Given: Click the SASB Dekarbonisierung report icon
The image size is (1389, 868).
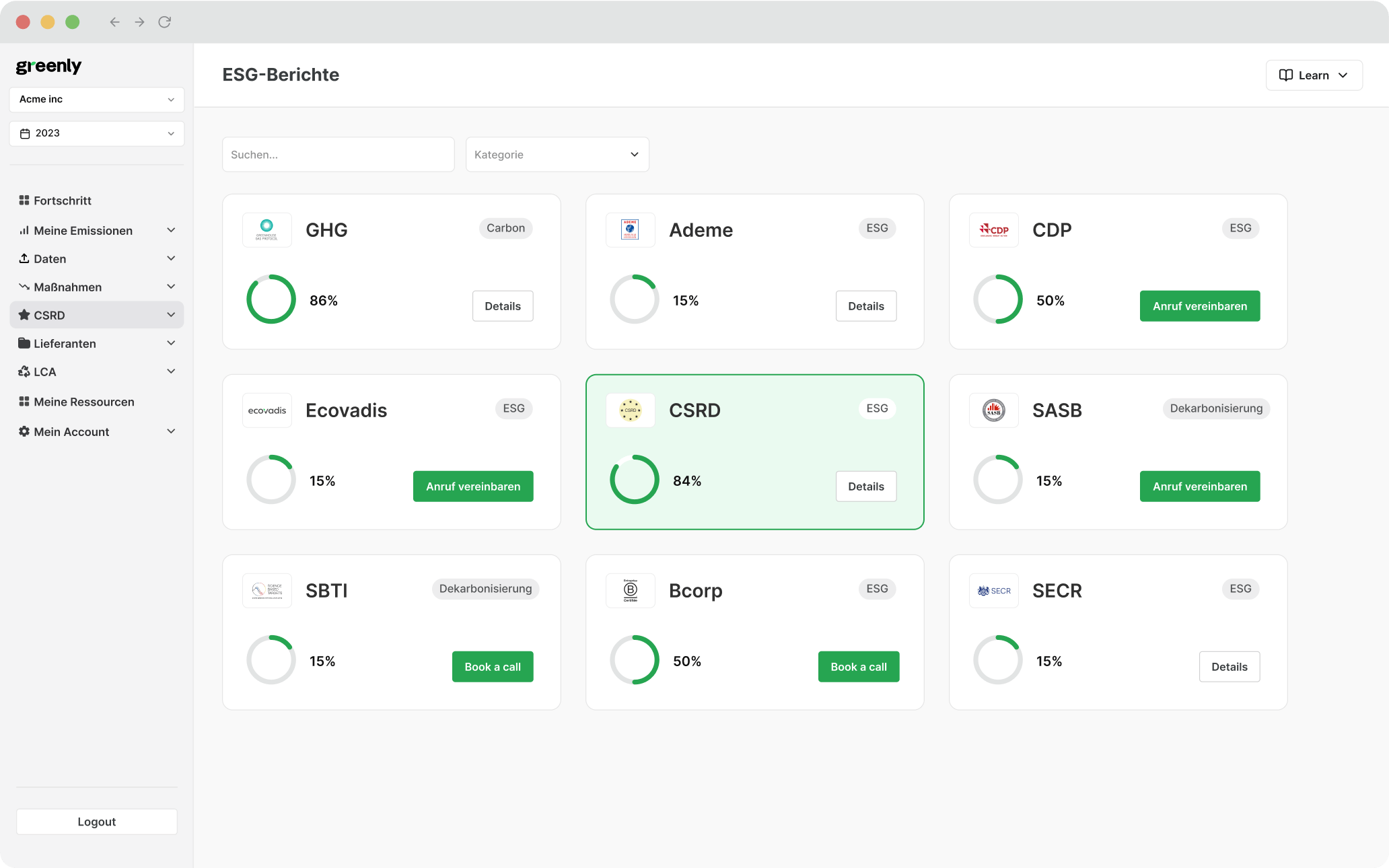Looking at the screenshot, I should 993,409.
